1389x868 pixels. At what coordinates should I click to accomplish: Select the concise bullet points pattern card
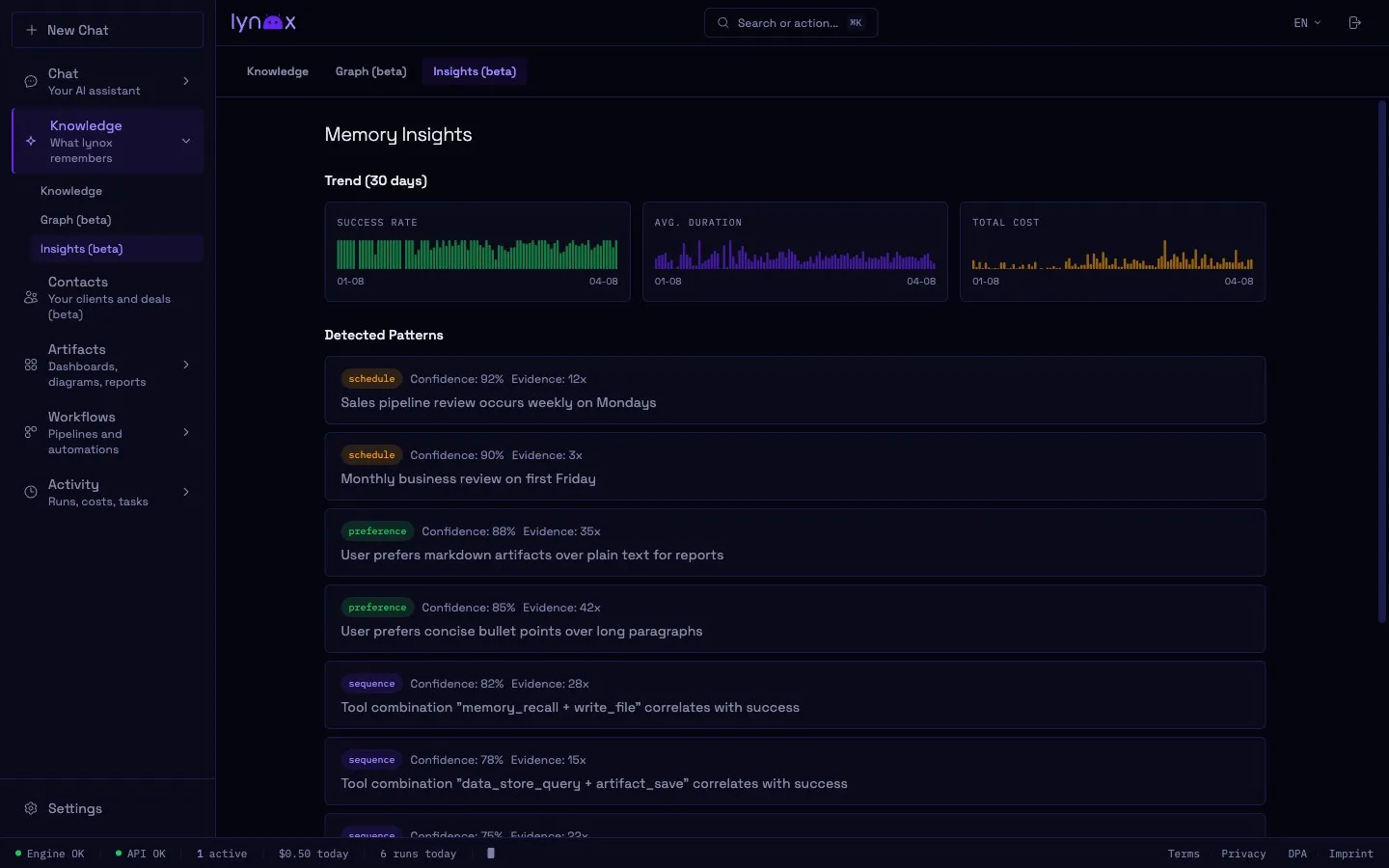pos(795,619)
